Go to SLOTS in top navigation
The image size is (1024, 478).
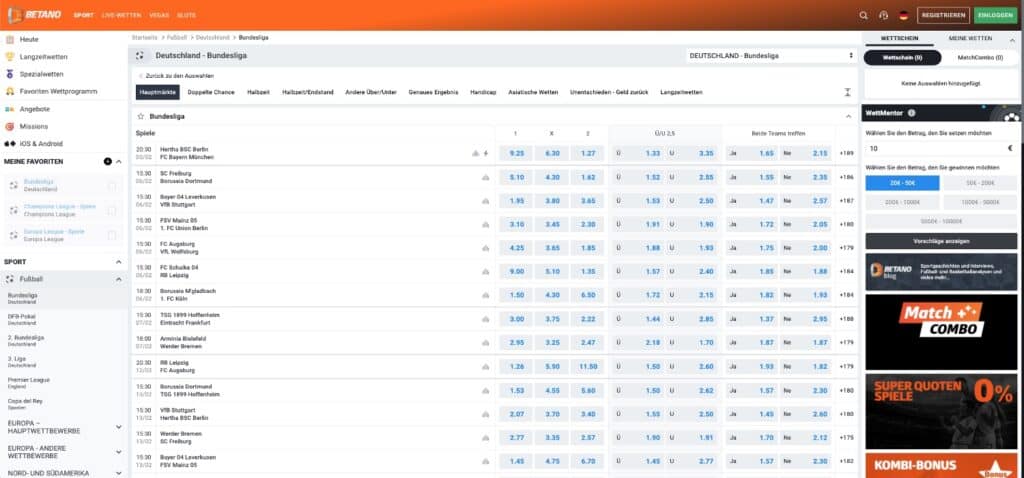pyautogui.click(x=186, y=15)
